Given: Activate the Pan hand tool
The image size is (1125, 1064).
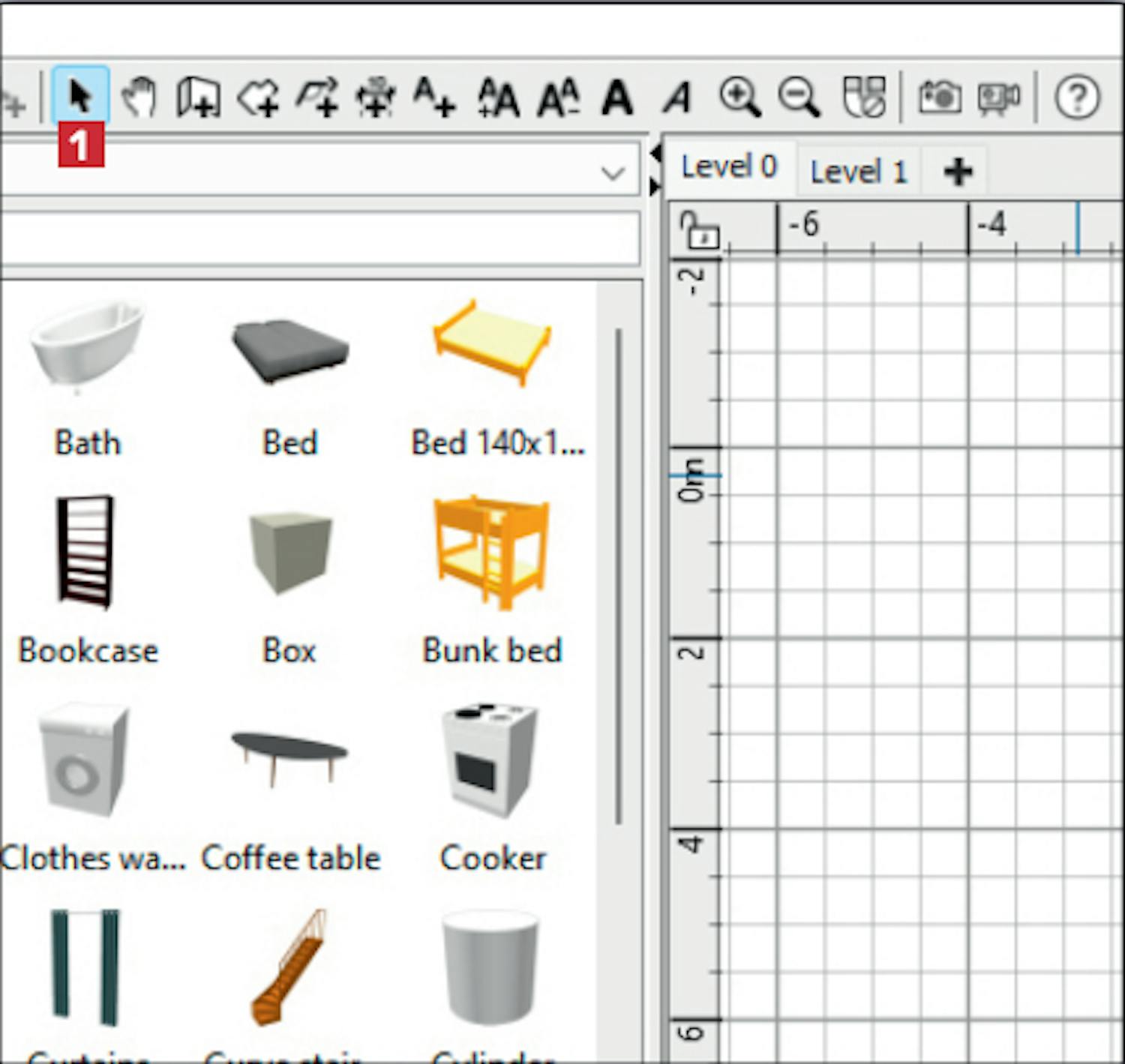Looking at the screenshot, I should [139, 97].
